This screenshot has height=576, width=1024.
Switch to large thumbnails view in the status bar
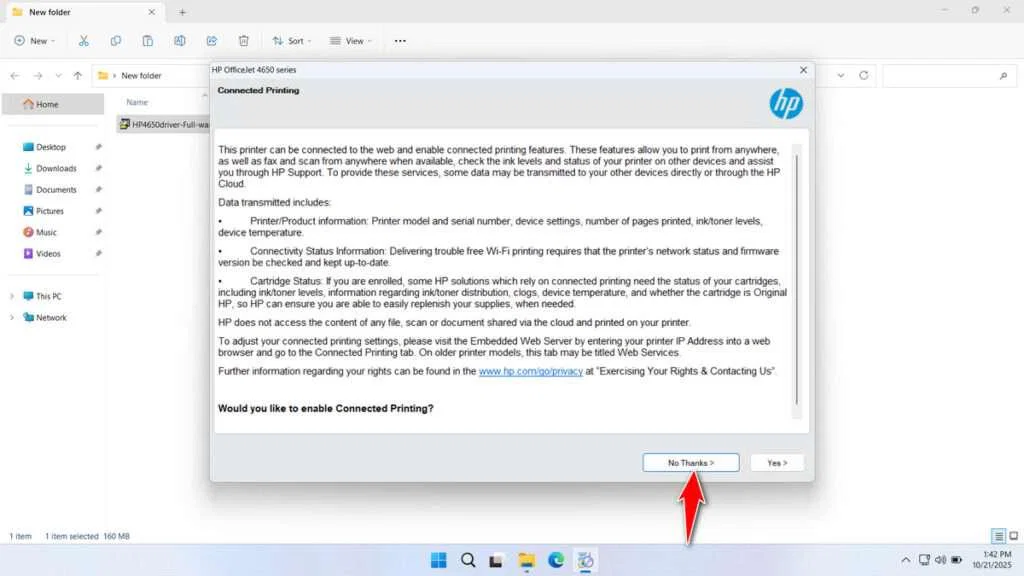click(x=1013, y=535)
